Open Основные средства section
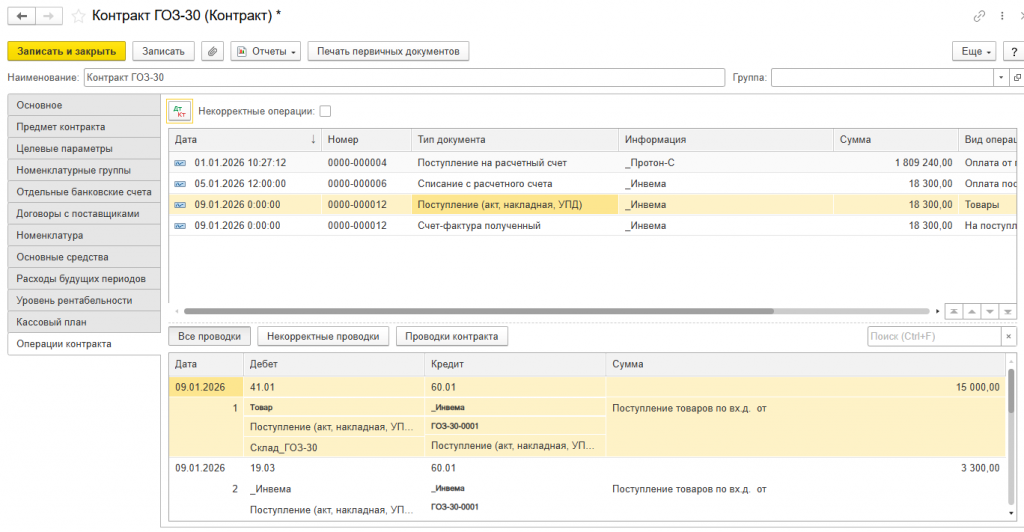1024x532 pixels. [x=84, y=257]
